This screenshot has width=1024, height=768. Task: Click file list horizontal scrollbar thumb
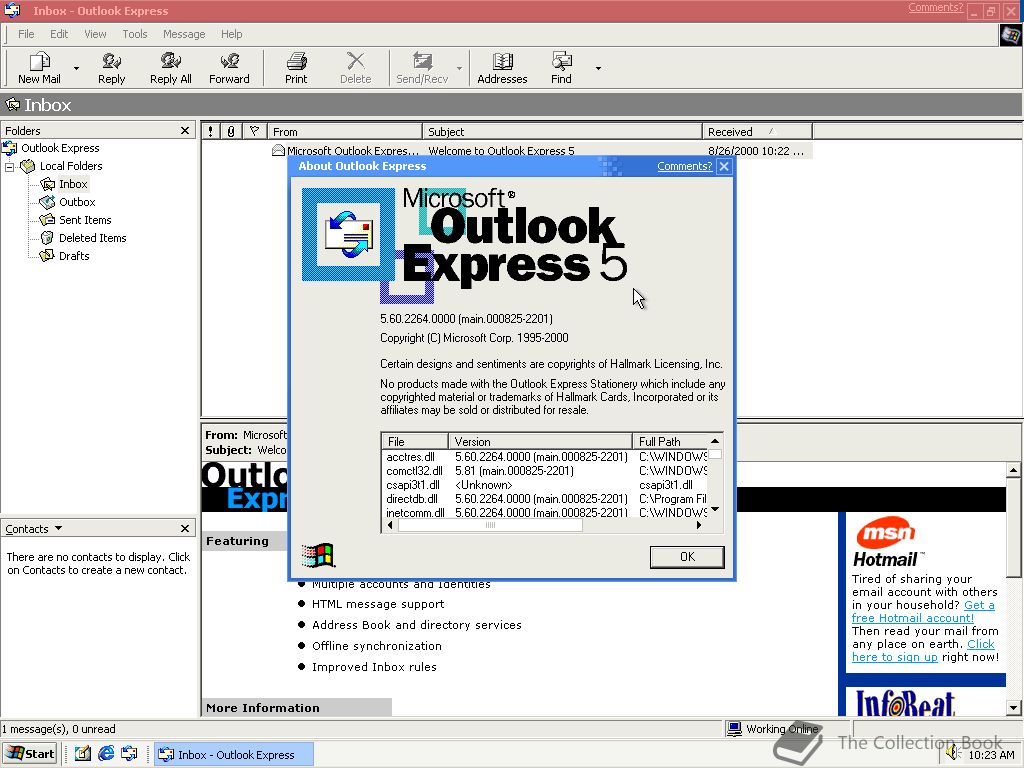490,525
